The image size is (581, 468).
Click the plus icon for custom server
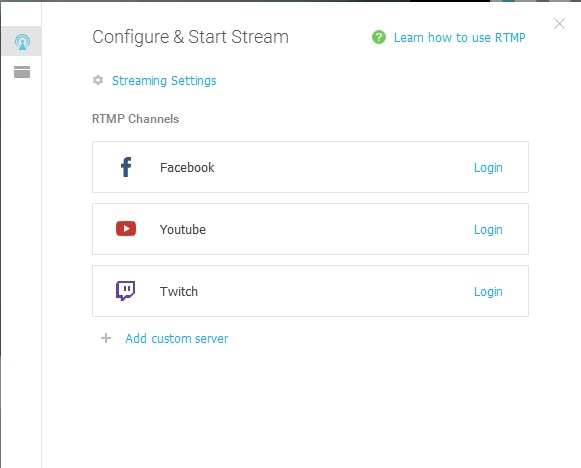click(106, 338)
